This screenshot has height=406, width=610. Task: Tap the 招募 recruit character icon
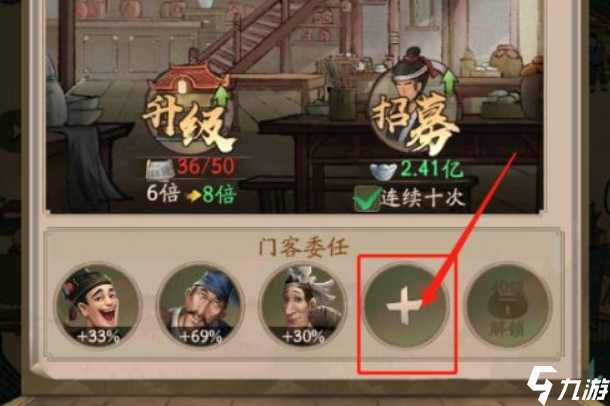pyautogui.click(x=415, y=107)
